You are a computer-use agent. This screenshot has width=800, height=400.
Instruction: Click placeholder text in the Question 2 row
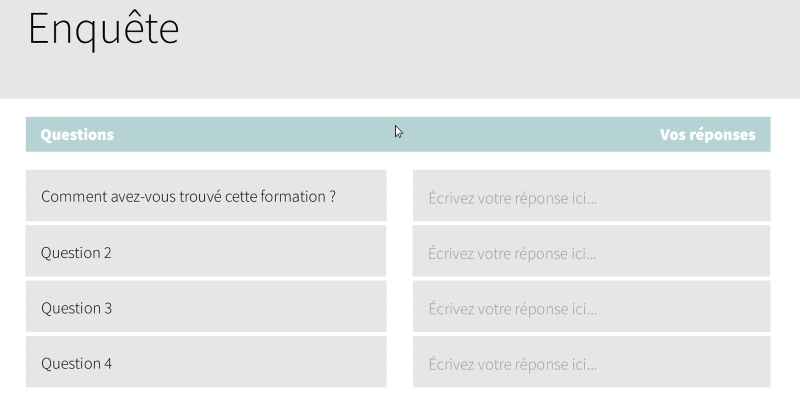pos(512,254)
